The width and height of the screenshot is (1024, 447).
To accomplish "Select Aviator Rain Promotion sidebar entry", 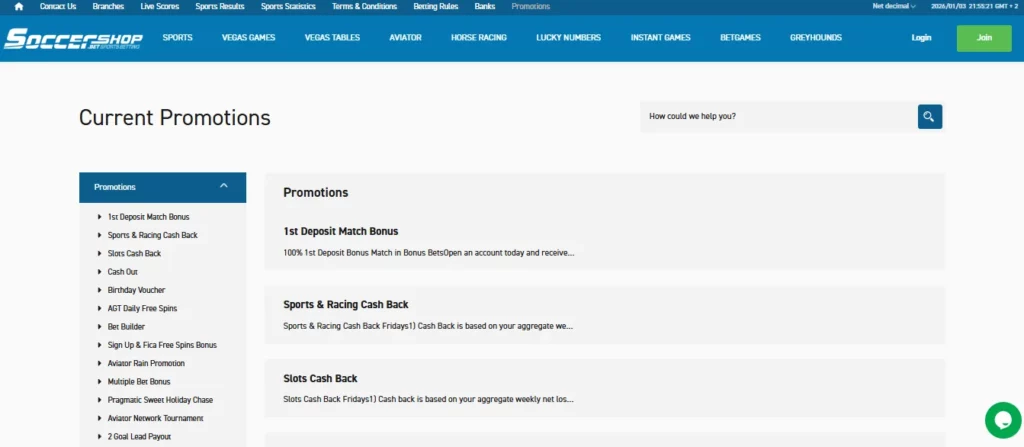I will pos(146,363).
